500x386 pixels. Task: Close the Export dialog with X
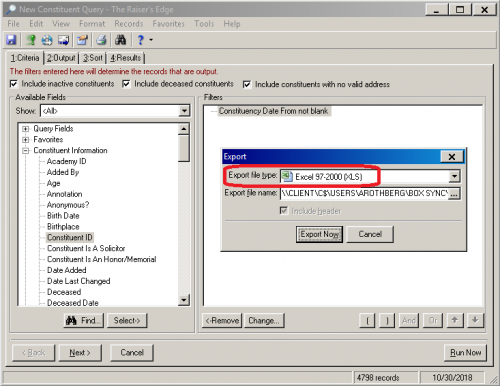[x=452, y=157]
